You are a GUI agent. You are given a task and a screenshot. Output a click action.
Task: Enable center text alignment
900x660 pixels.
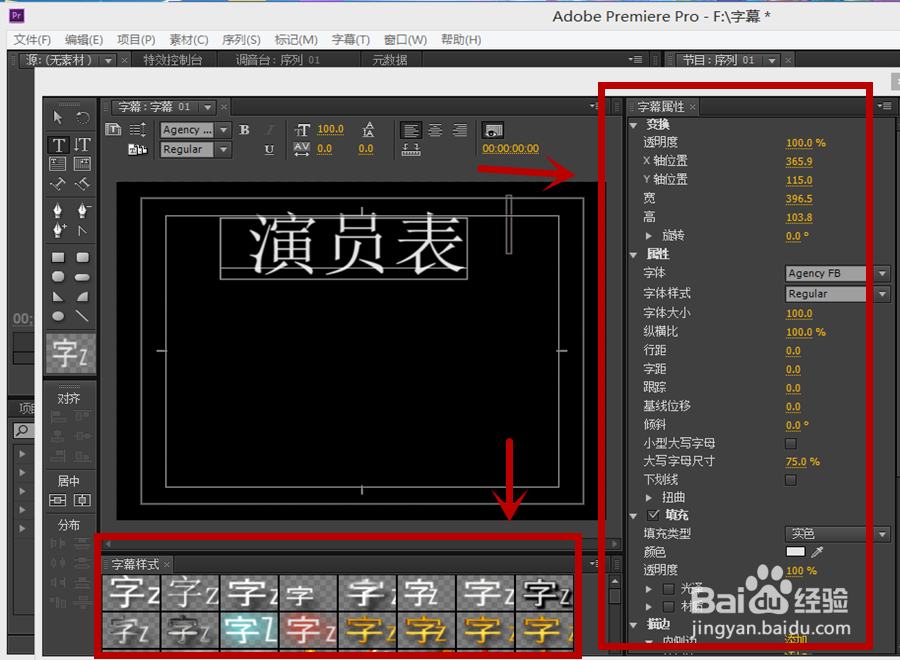(x=436, y=130)
